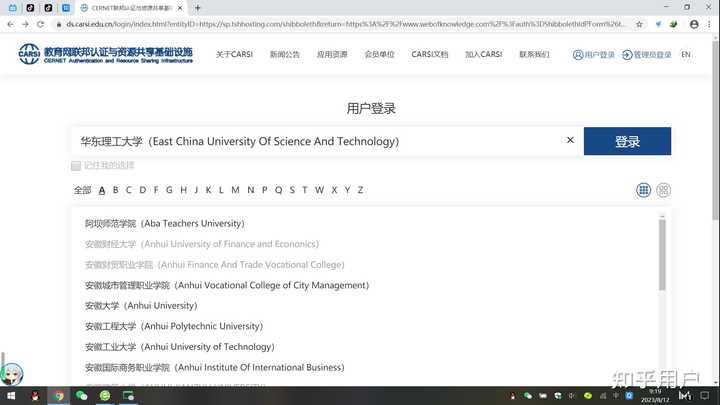The width and height of the screenshot is (720, 405).
Task: Open the notification center icon in the taskbar
Action: [705, 395]
